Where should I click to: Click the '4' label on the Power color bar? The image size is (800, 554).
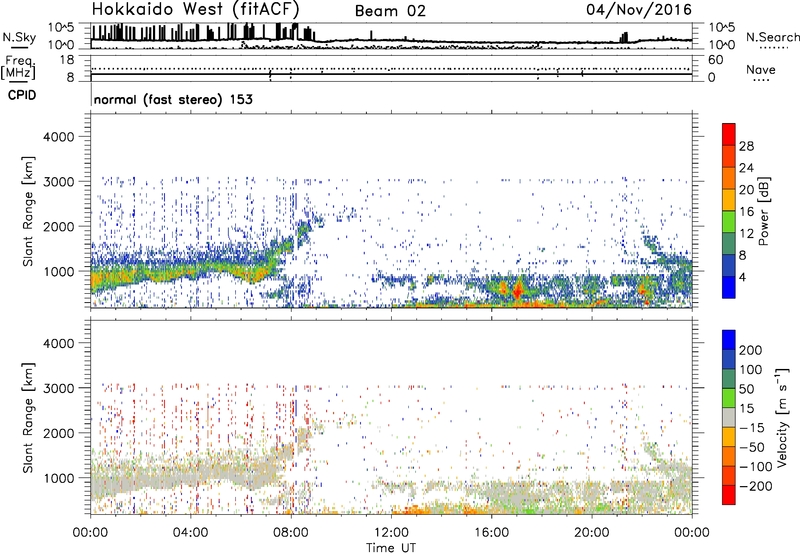click(743, 278)
